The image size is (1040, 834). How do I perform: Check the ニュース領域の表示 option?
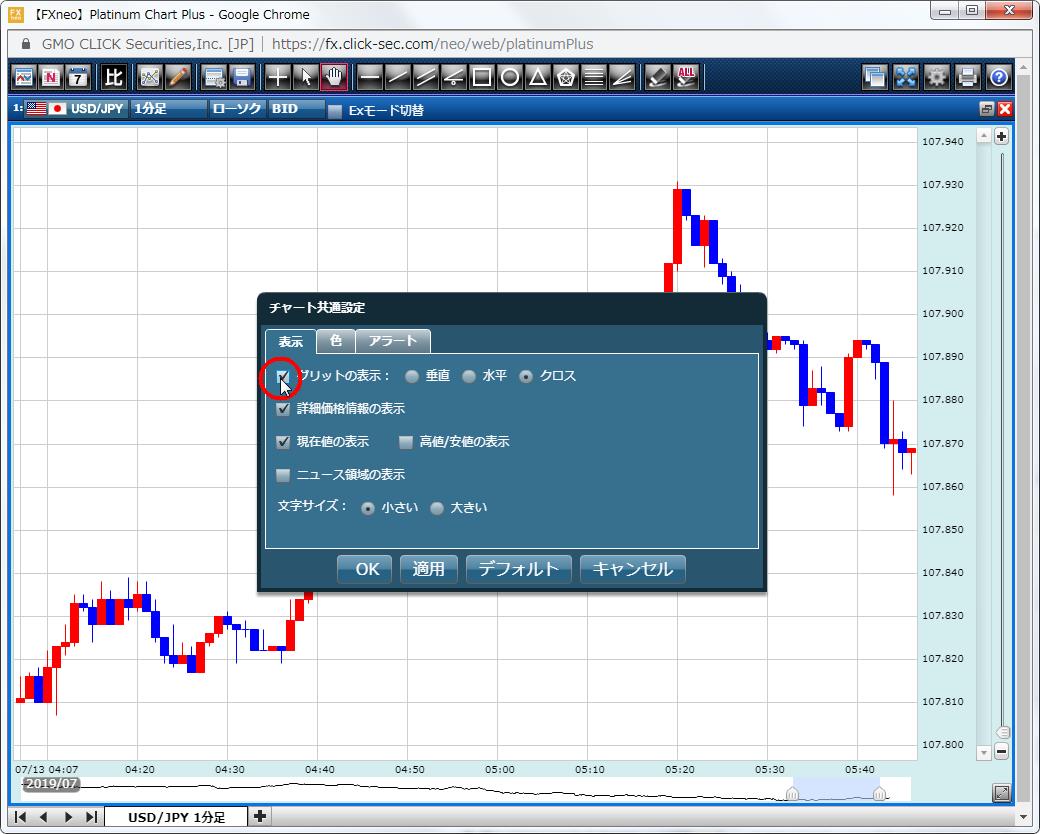click(x=283, y=474)
